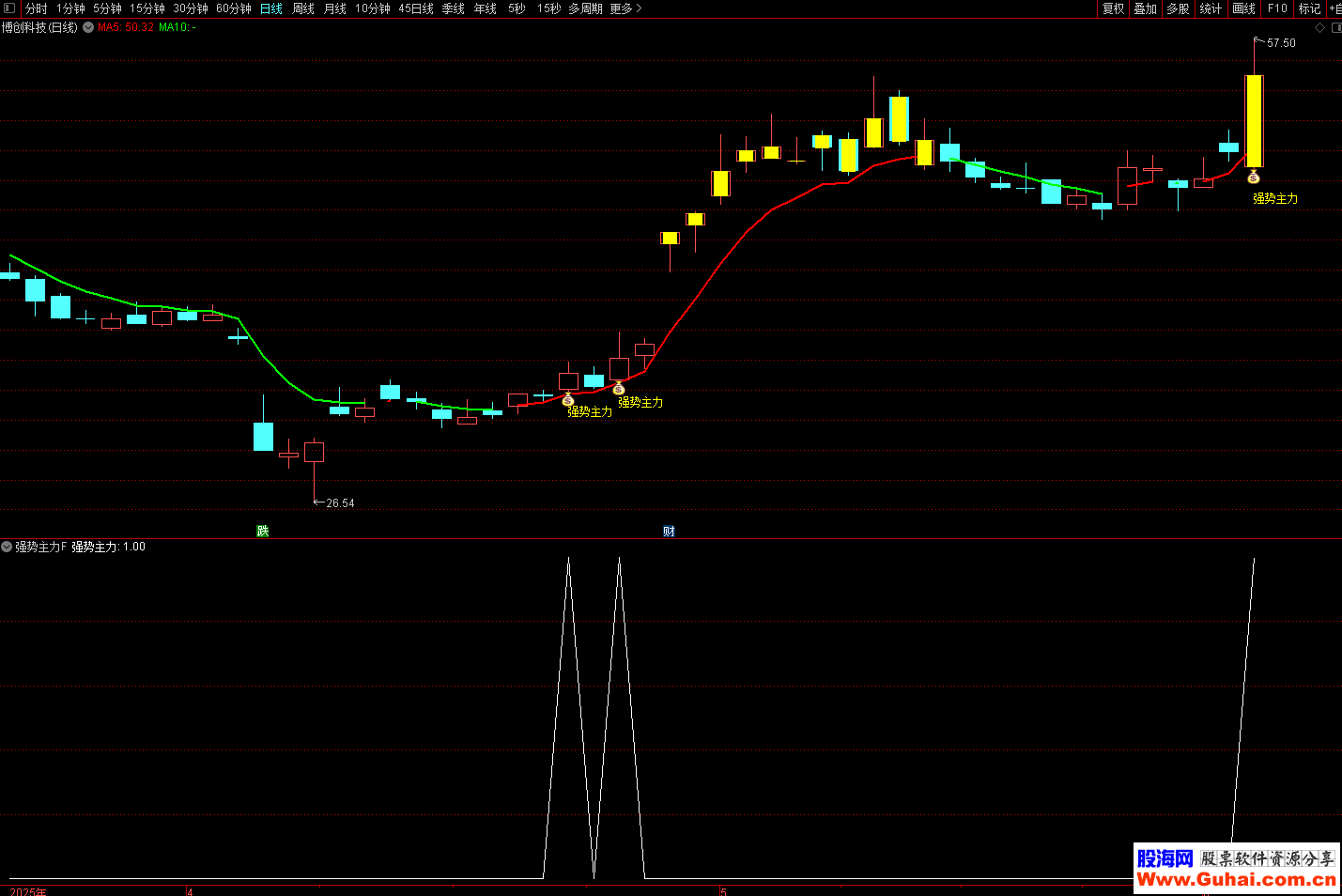Select the 15秒 period tab
1342x896 pixels.
(x=549, y=8)
